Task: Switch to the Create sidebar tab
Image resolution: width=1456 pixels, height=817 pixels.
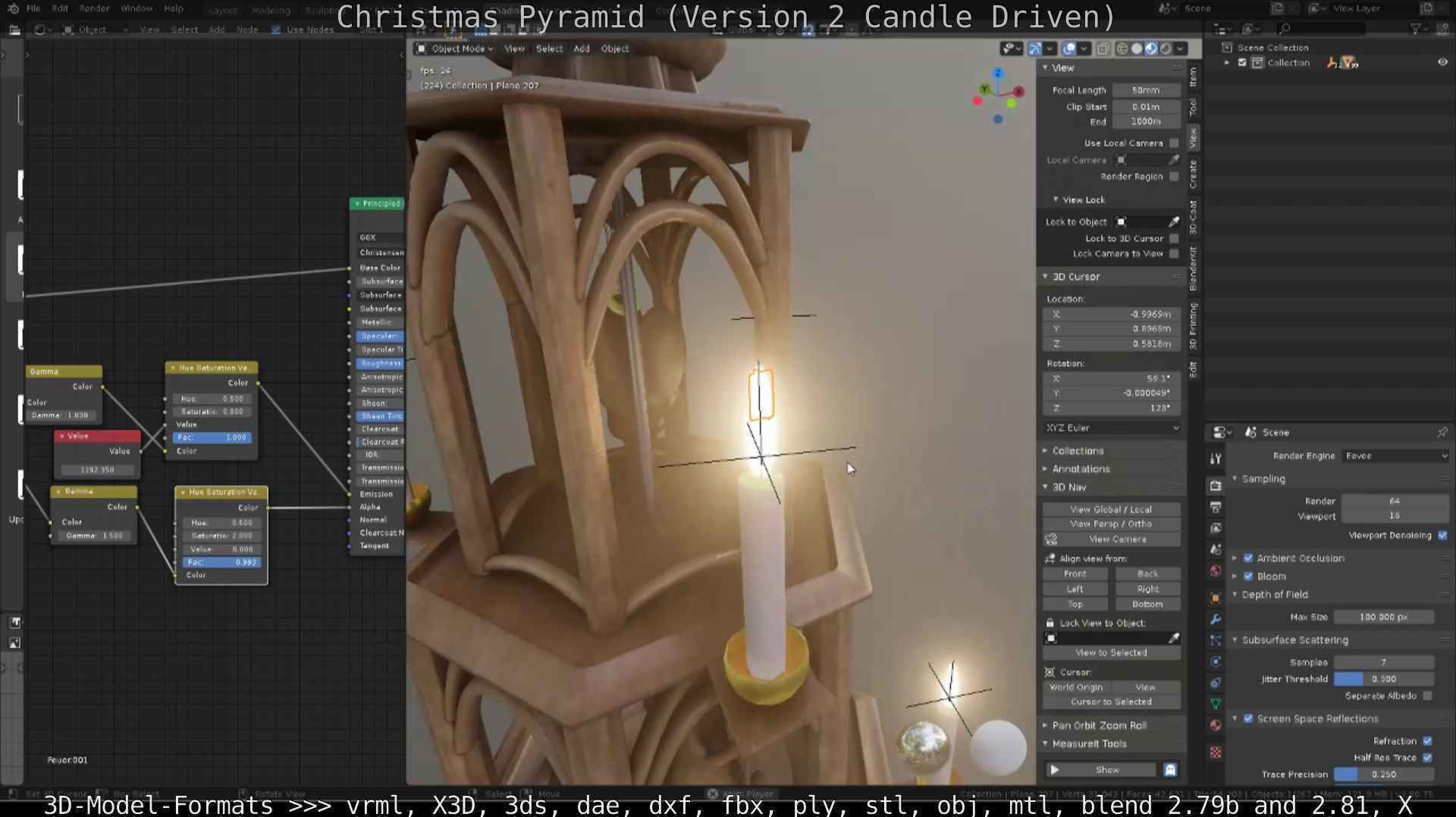Action: [1193, 174]
